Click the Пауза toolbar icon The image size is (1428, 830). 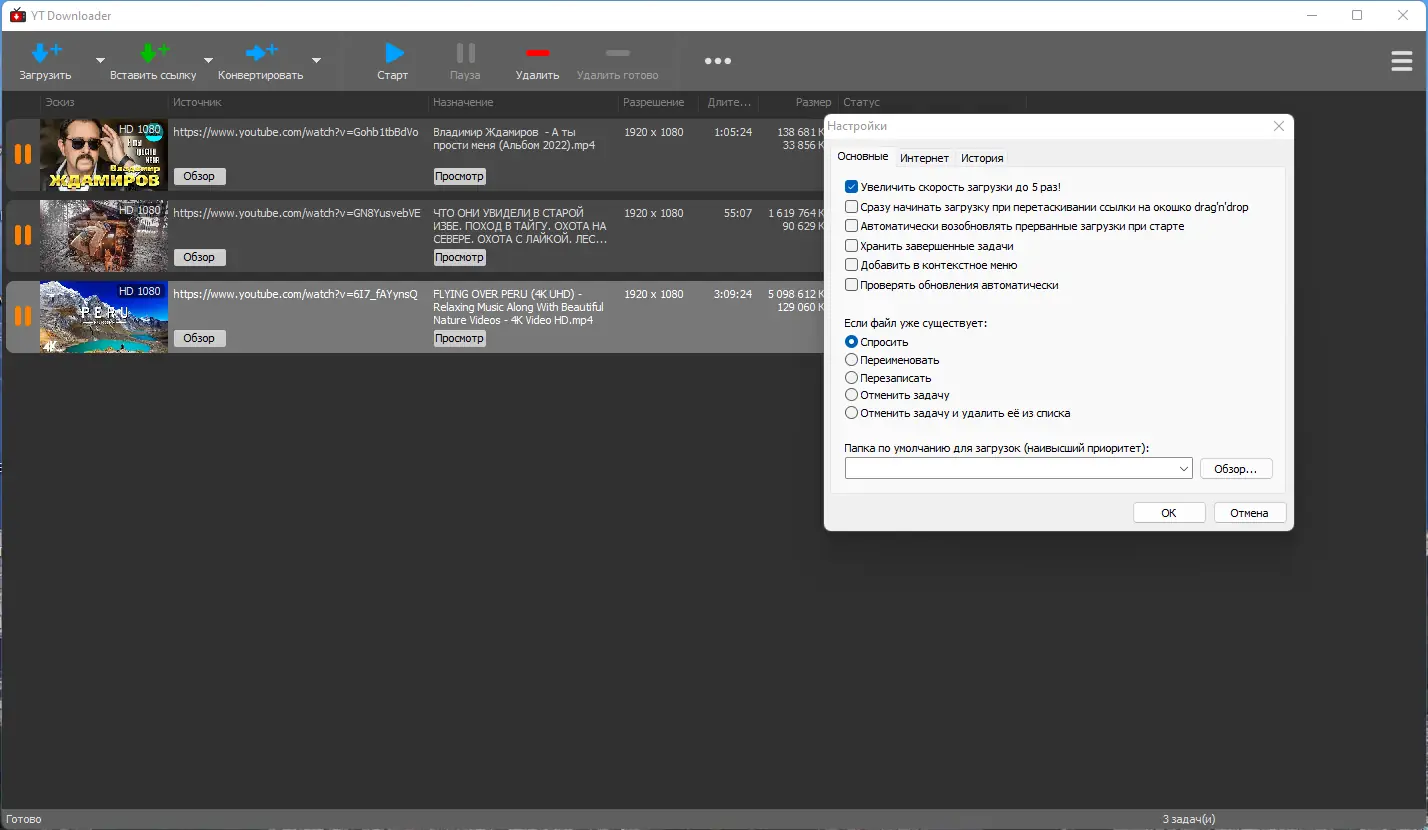coord(465,53)
